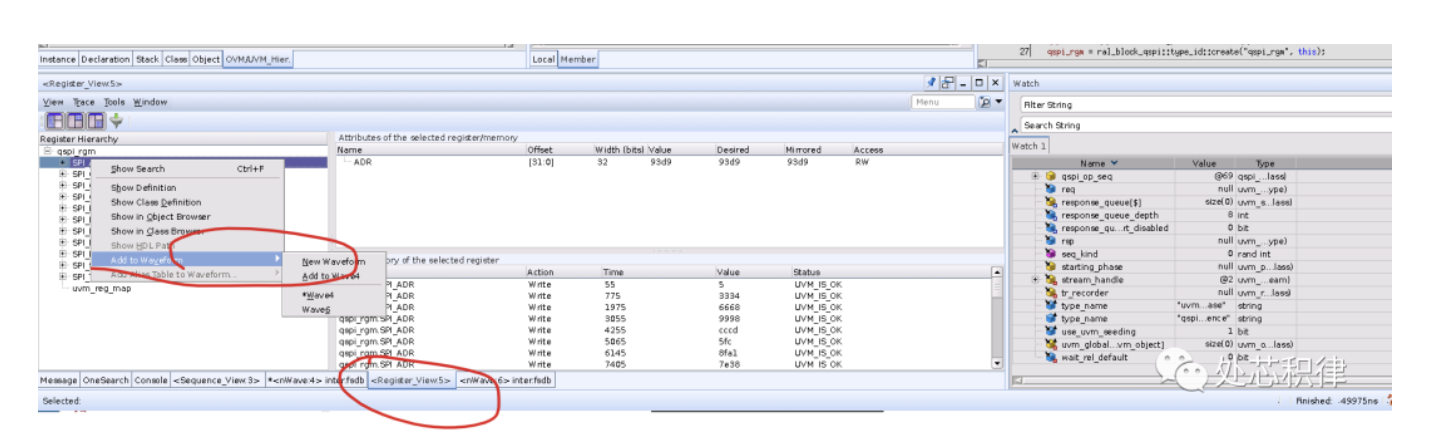Screen dimensions: 1434x446
Task: Switch to the nWave:6 inter.fsdb tab
Action: [x=506, y=380]
